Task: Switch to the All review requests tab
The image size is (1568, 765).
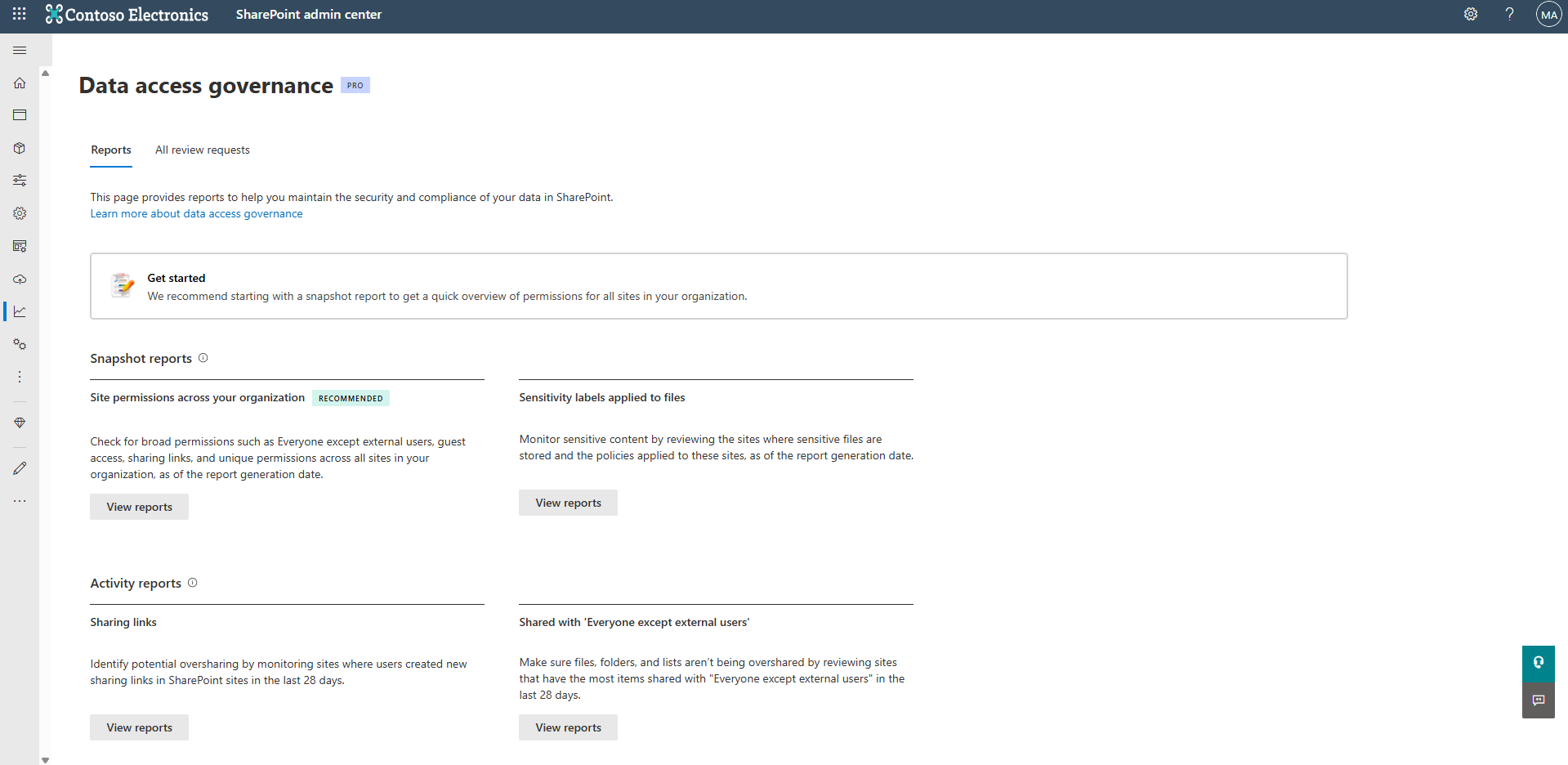Action: (202, 150)
